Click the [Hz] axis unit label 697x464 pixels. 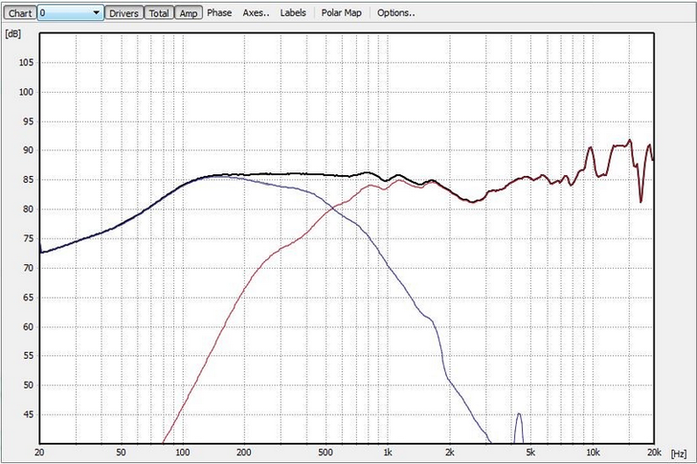pos(678,454)
